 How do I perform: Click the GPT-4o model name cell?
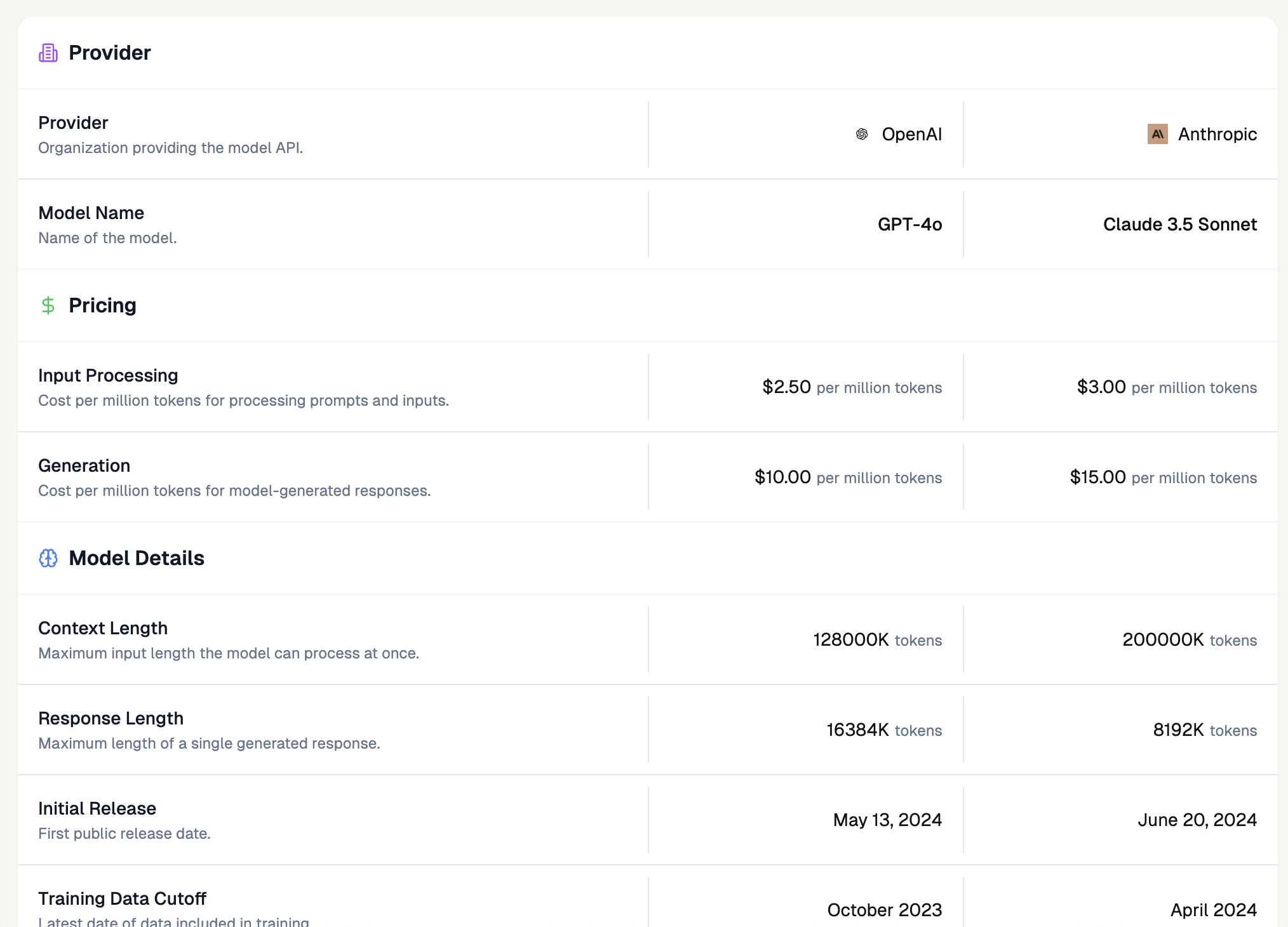click(909, 224)
